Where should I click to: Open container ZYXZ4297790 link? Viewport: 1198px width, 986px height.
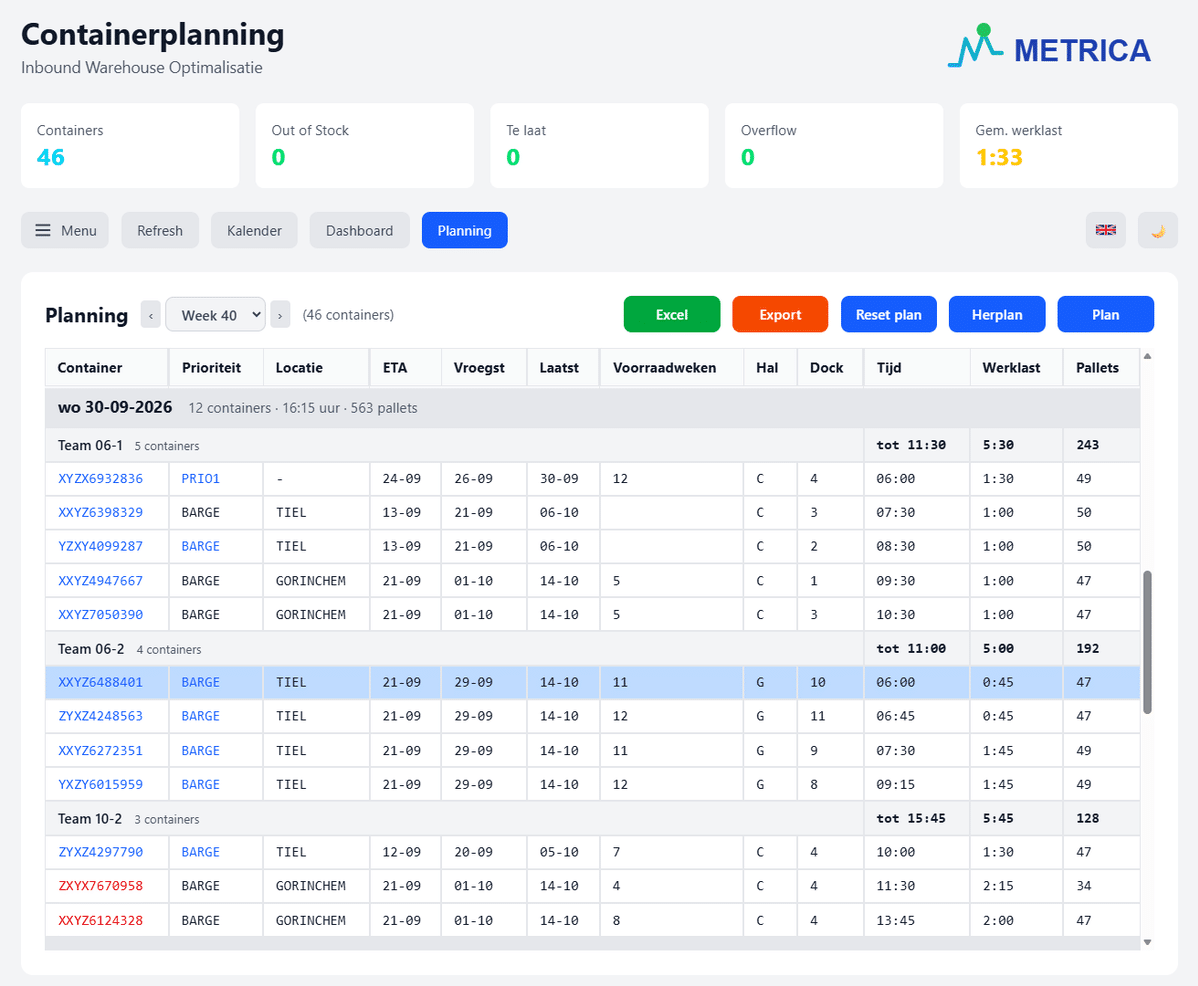(100, 852)
